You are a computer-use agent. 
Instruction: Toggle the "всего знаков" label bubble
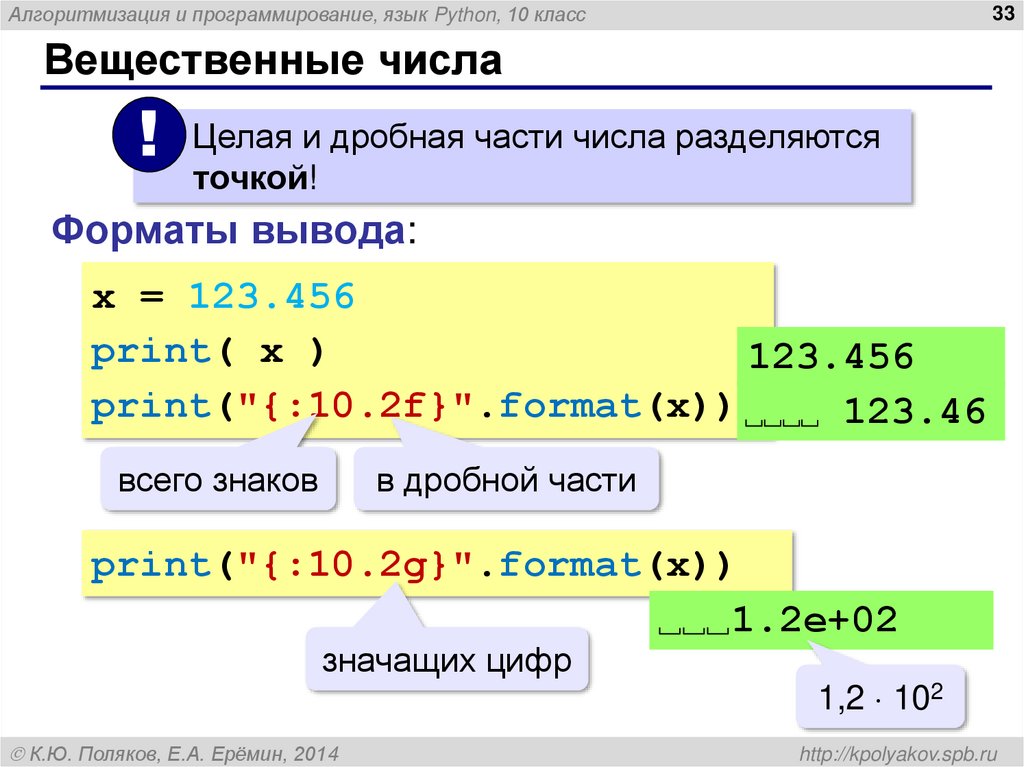click(220, 479)
